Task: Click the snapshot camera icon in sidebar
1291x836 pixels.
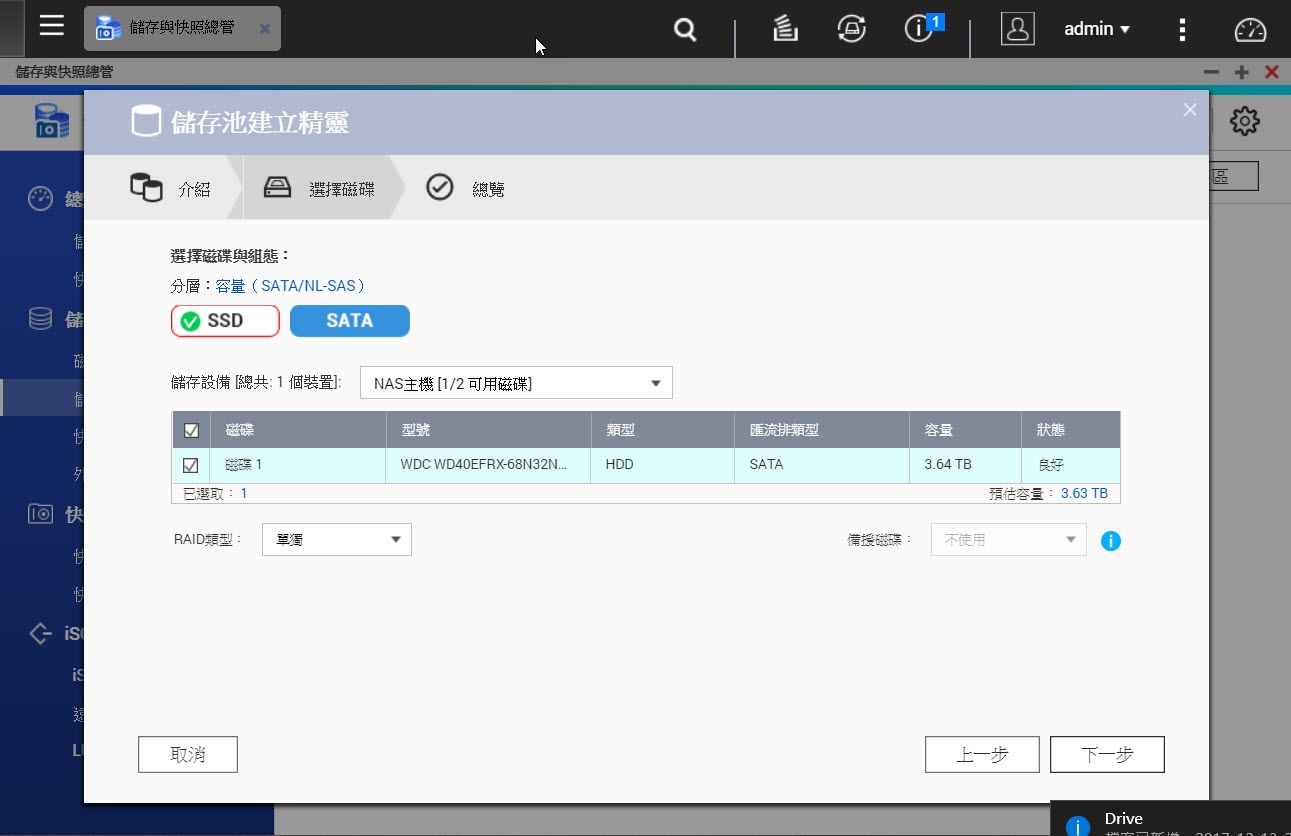Action: 40,514
